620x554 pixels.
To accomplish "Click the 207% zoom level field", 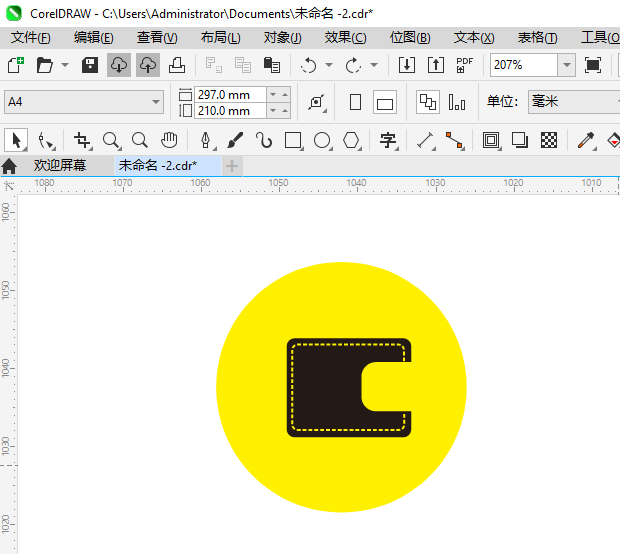I will (x=524, y=65).
